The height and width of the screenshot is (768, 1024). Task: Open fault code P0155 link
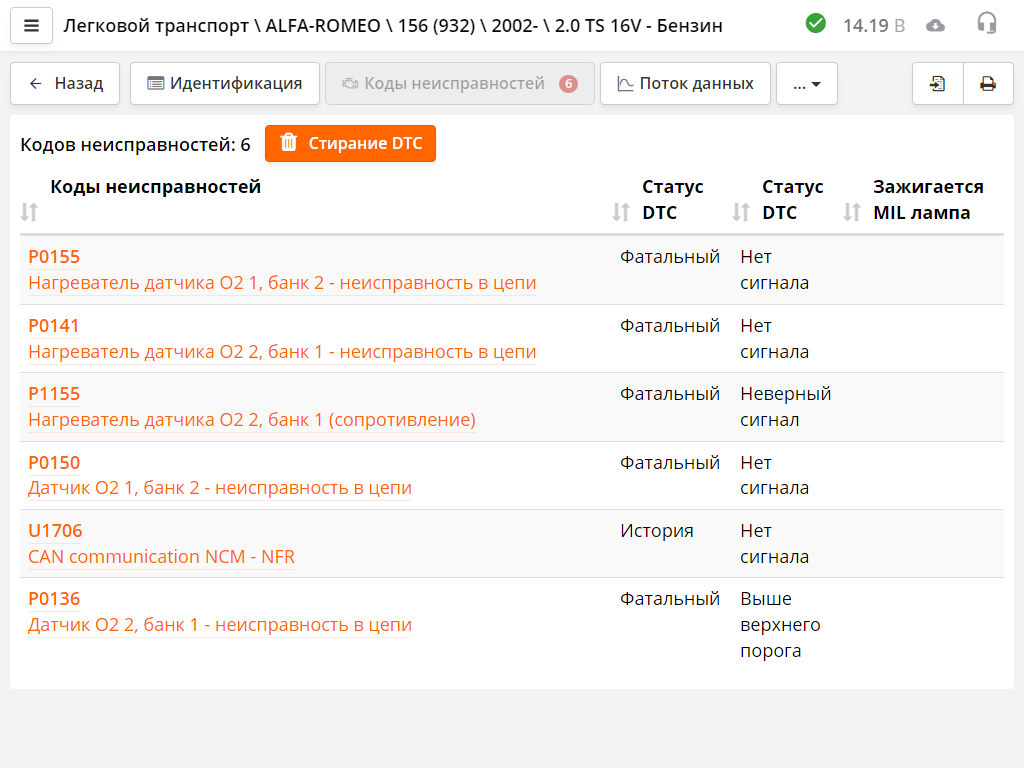coord(54,257)
